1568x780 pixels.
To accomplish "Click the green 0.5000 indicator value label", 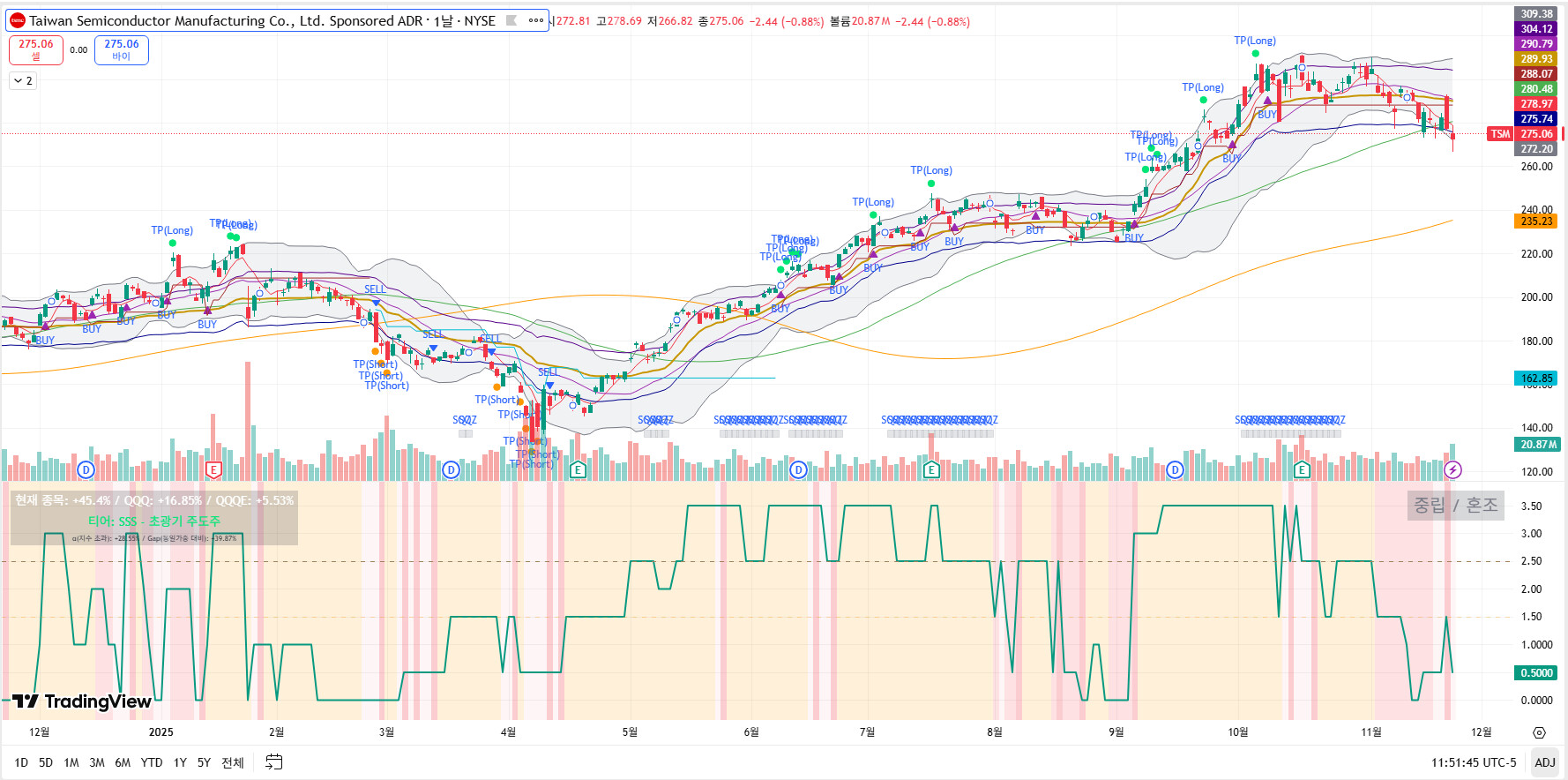I will [1536, 672].
